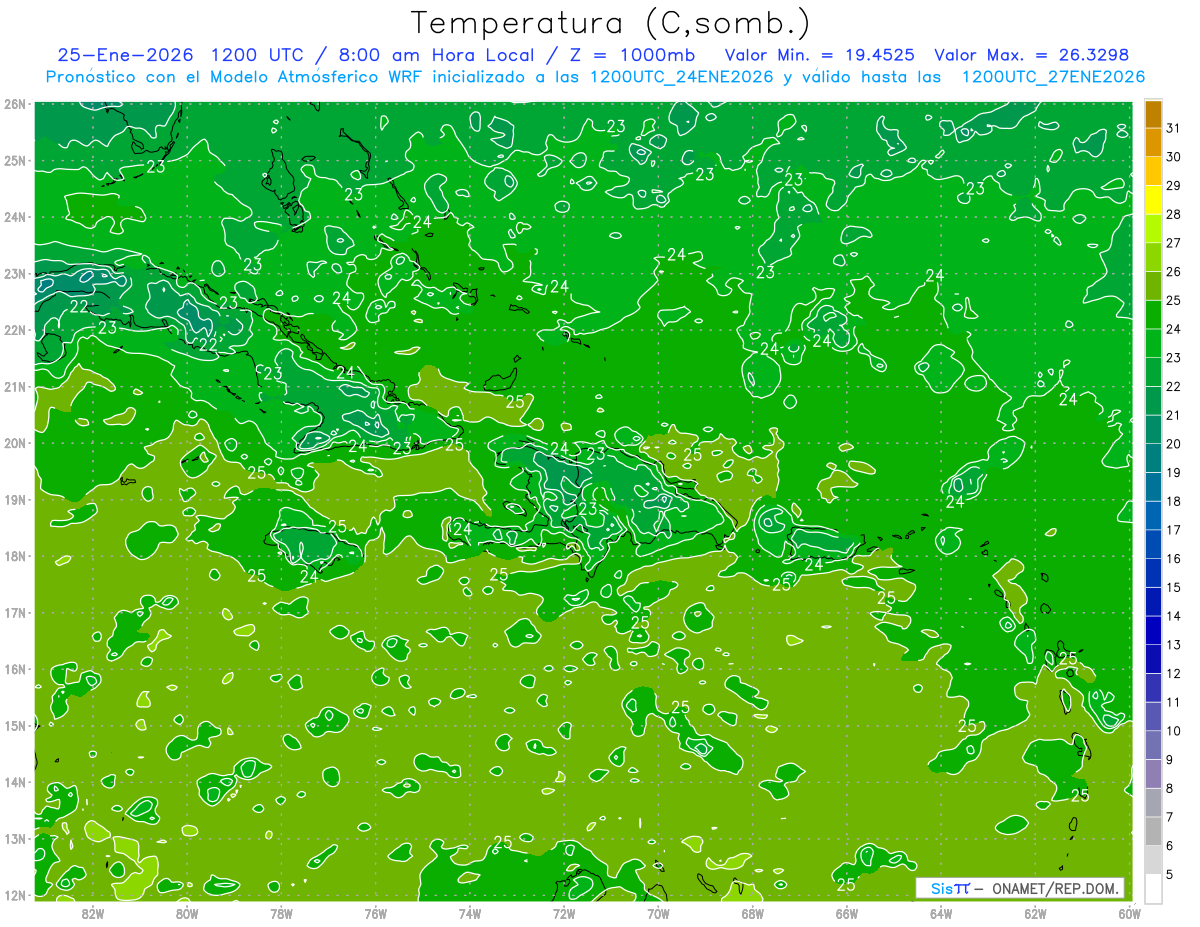Click the 25N latitude axis label
Screen dimensions: 1200x927
[x=16, y=160]
